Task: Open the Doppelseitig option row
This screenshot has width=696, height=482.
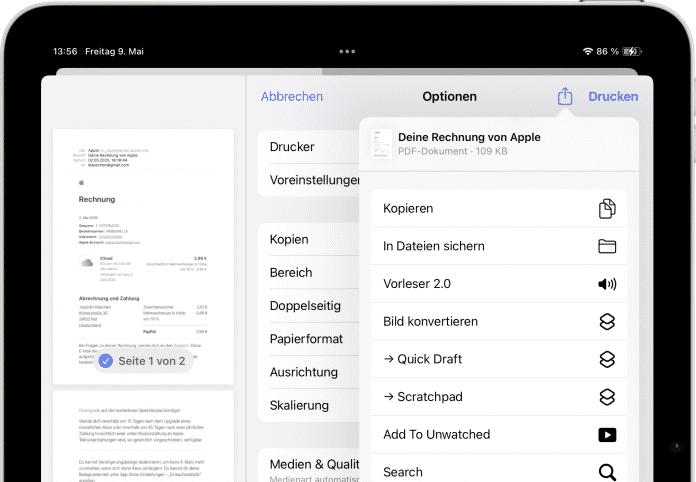Action: click(308, 306)
